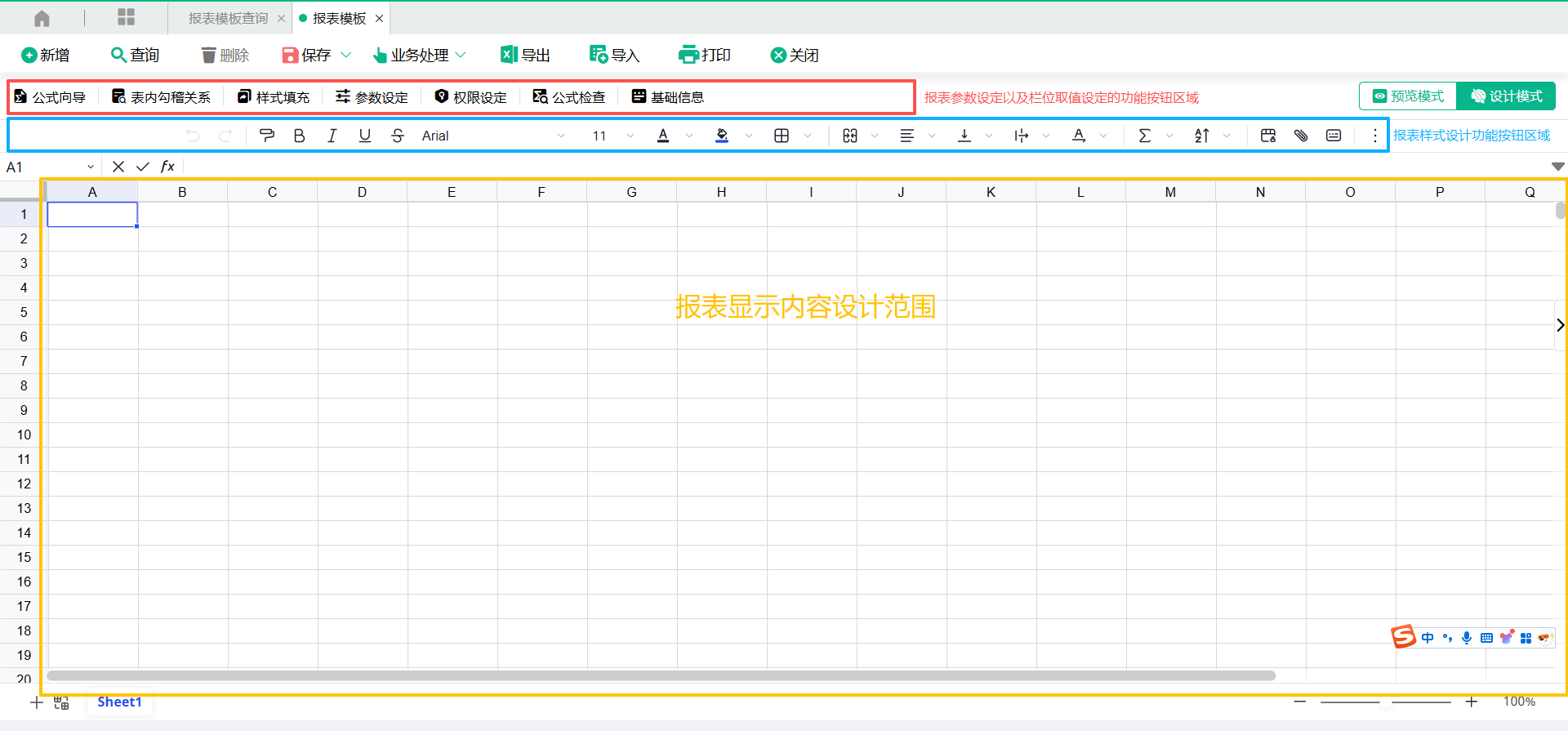Click the sort ascending icon
1568x731 pixels.
point(1201,136)
